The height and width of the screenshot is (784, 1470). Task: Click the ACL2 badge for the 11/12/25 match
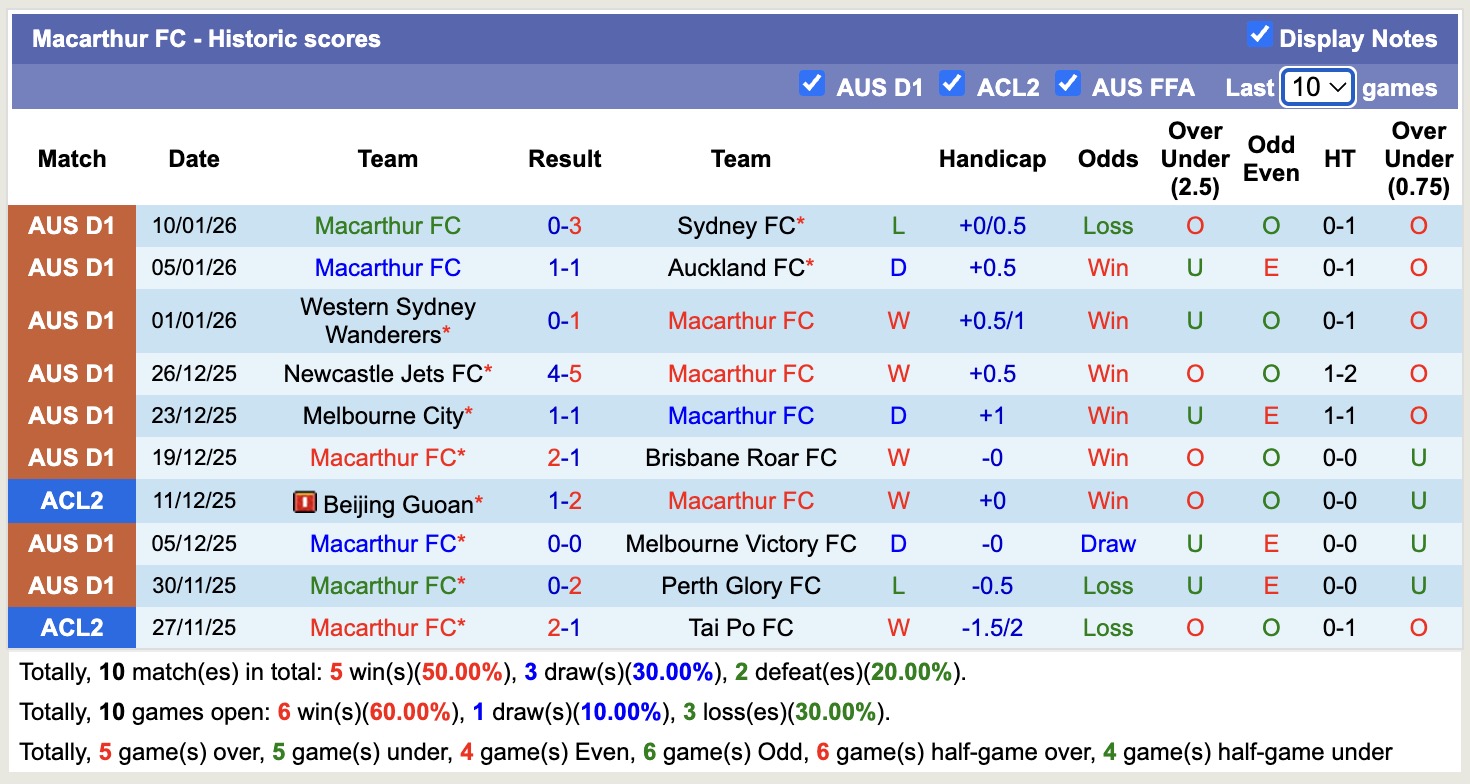tap(71, 500)
